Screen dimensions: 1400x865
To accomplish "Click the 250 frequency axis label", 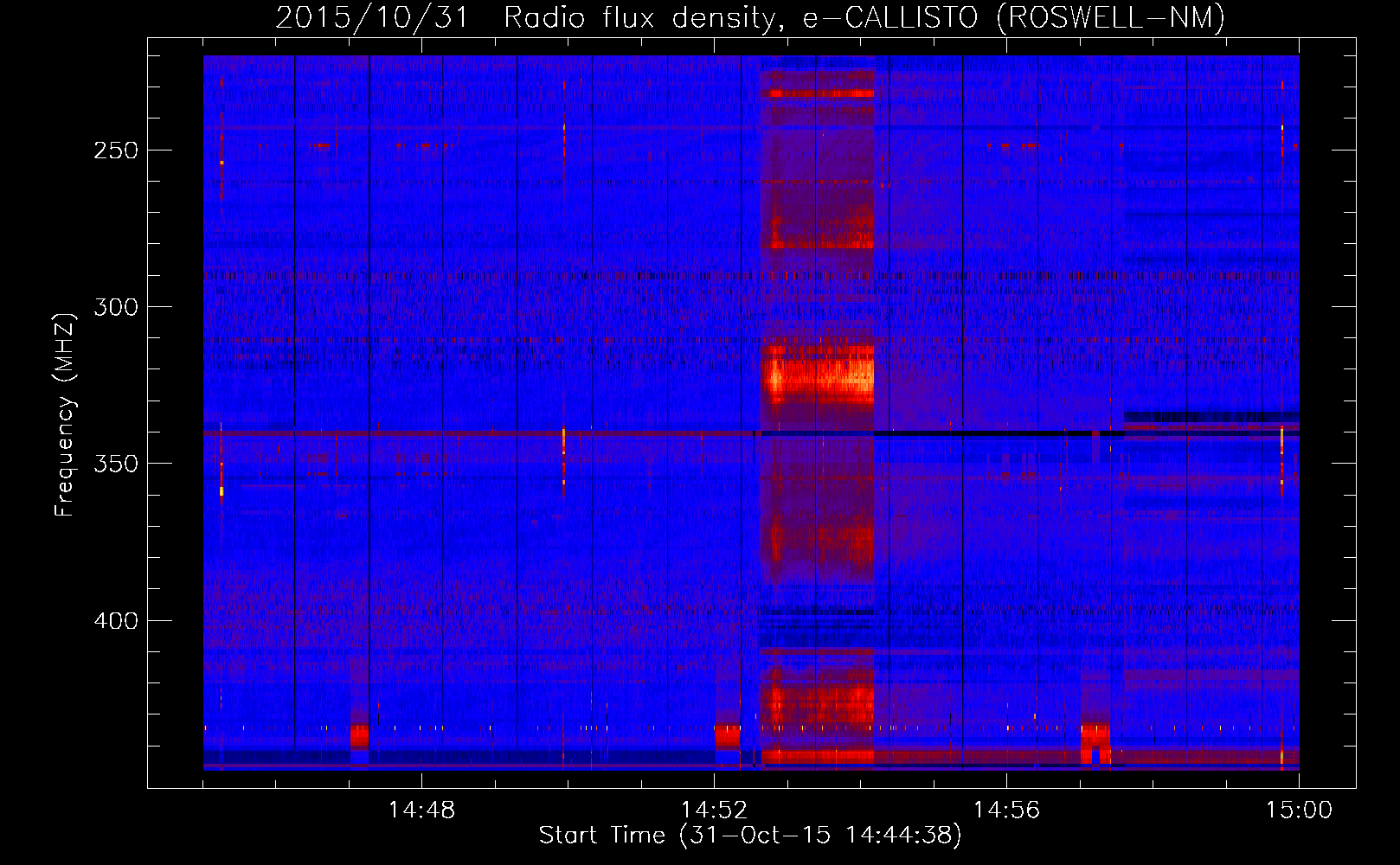I will pyautogui.click(x=116, y=151).
